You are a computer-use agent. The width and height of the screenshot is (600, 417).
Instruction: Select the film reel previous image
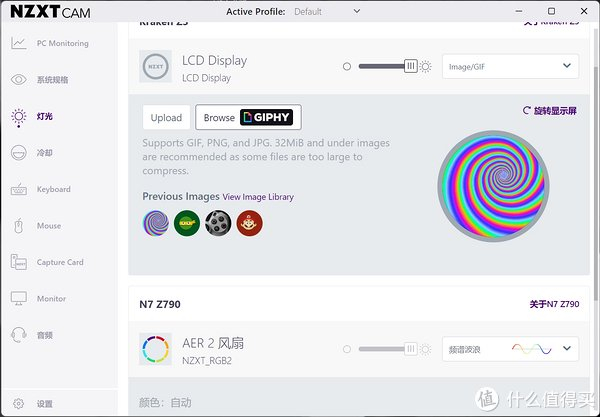[x=218, y=223]
